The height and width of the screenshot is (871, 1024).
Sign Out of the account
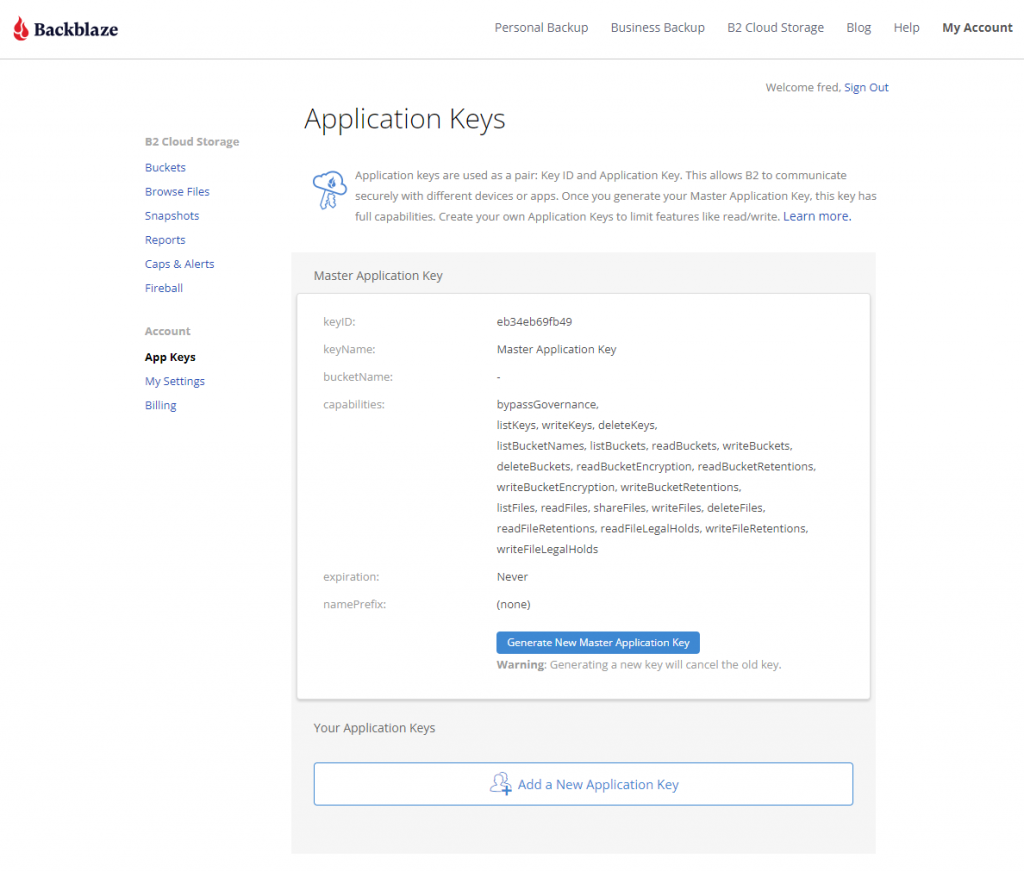[x=866, y=87]
